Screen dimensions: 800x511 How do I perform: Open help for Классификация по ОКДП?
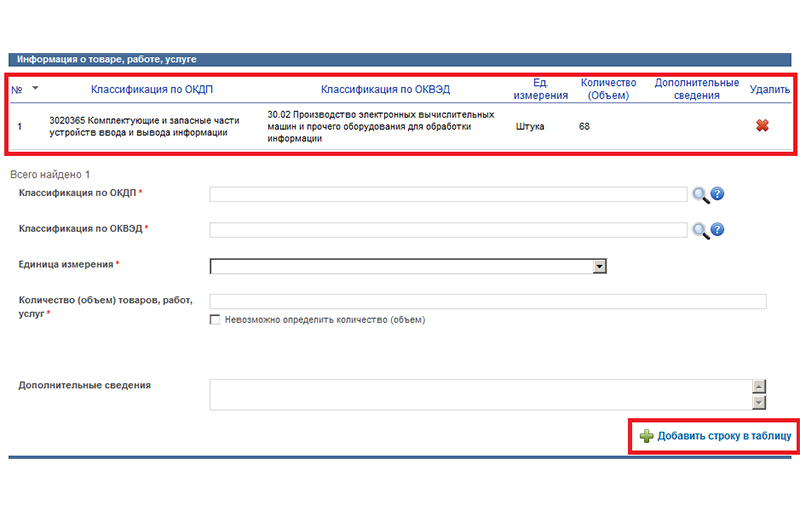[717, 194]
